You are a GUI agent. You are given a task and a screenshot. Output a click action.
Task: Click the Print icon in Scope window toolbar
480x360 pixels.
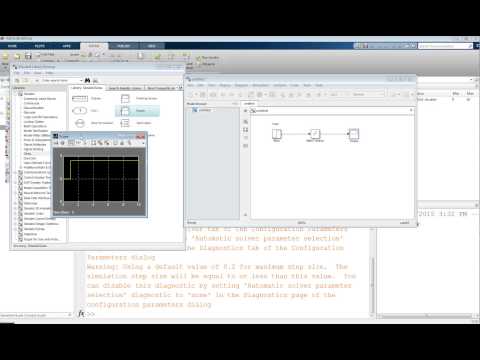56,143
